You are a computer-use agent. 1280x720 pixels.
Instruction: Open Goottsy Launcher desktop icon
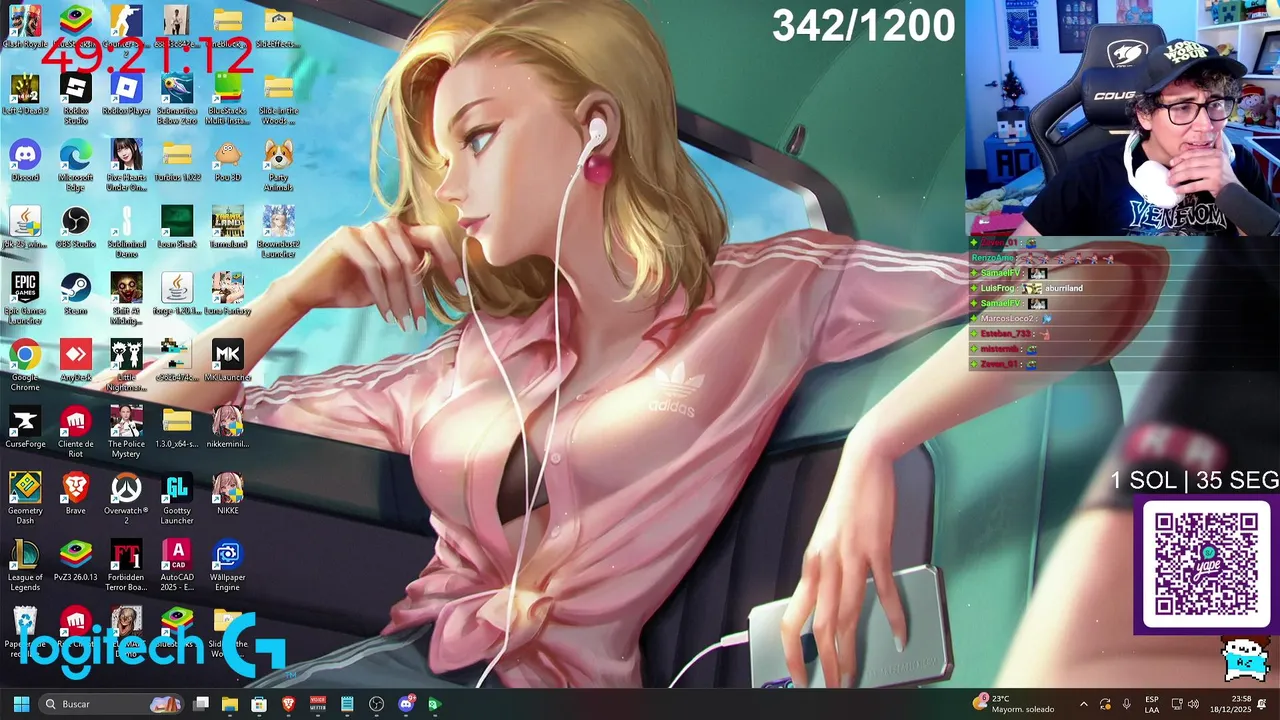pyautogui.click(x=177, y=498)
